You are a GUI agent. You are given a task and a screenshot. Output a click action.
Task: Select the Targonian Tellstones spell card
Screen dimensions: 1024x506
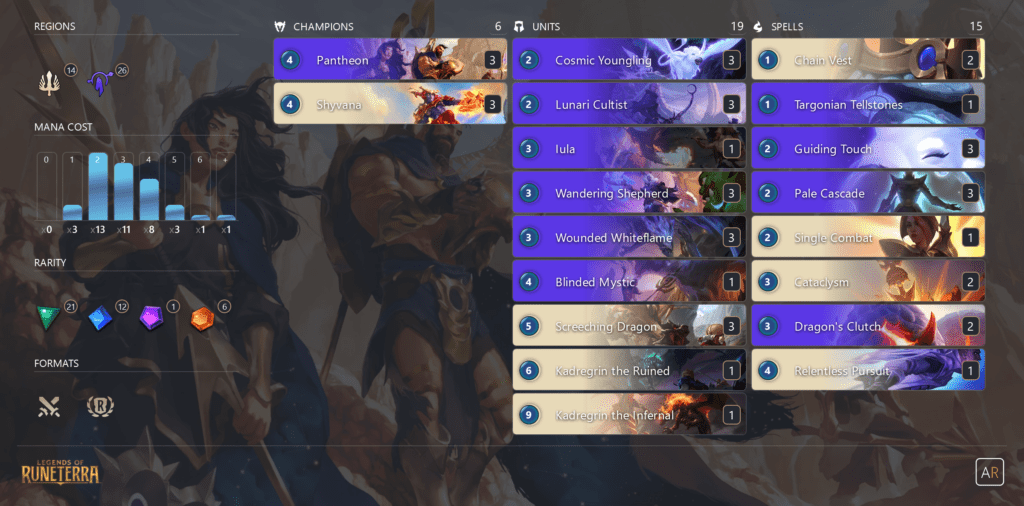tap(868, 104)
